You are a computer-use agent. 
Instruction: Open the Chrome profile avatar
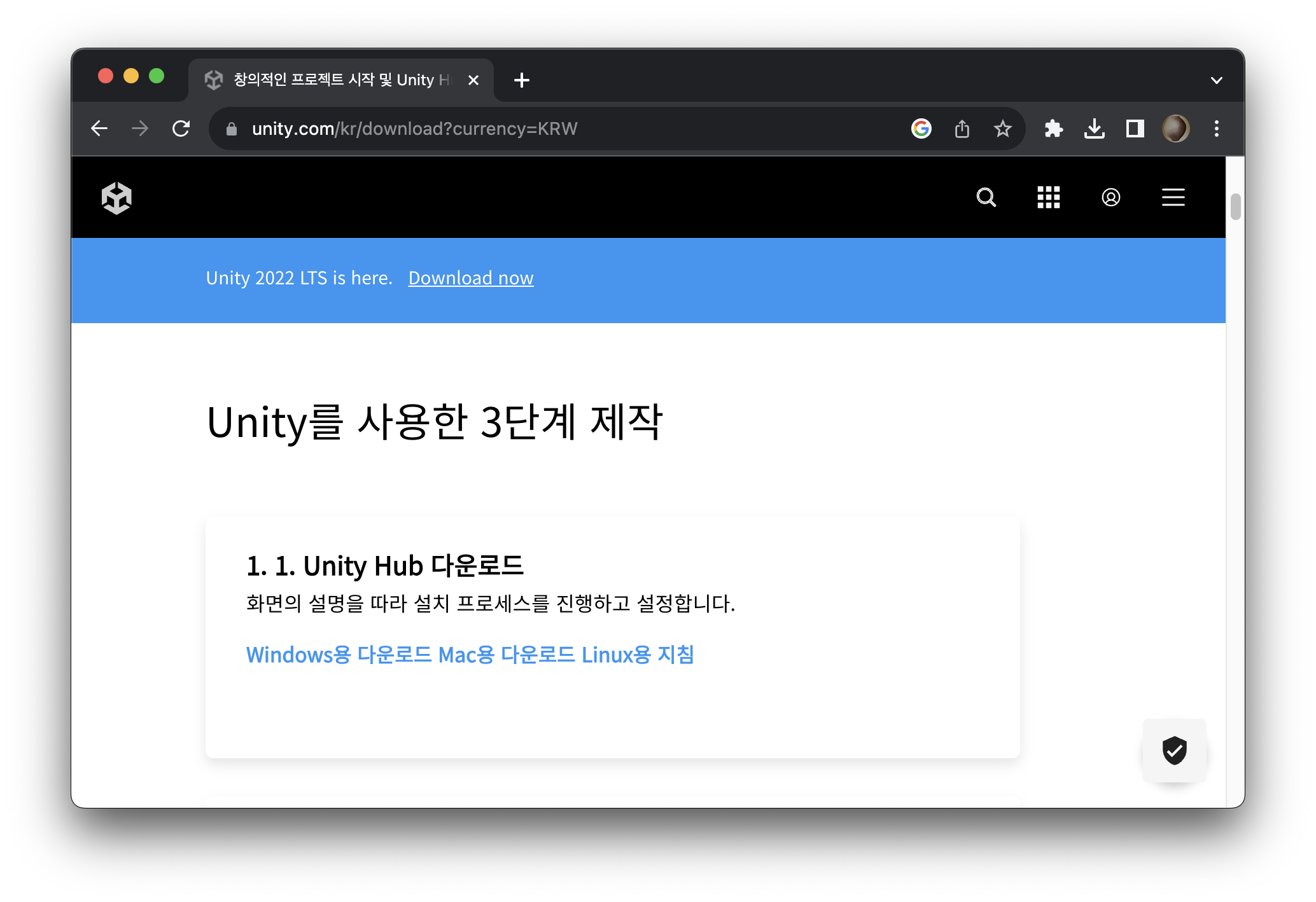pos(1175,129)
